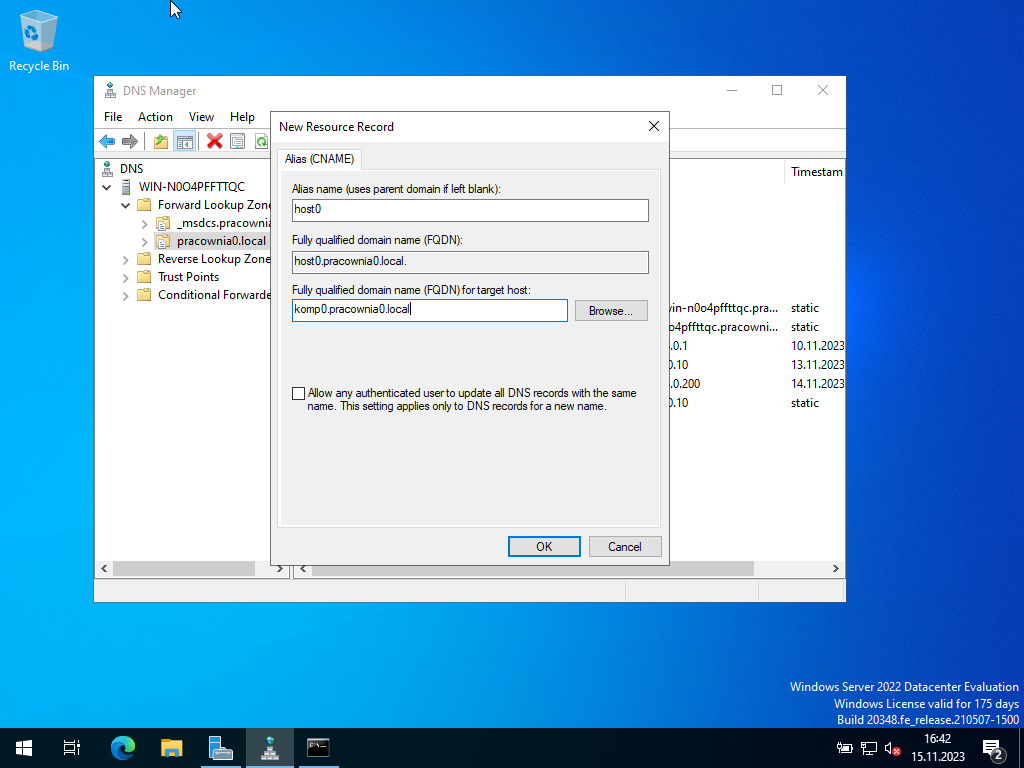Viewport: 1024px width, 768px height.
Task: Click the Conditional Forwarders folder icon
Action: [144, 295]
